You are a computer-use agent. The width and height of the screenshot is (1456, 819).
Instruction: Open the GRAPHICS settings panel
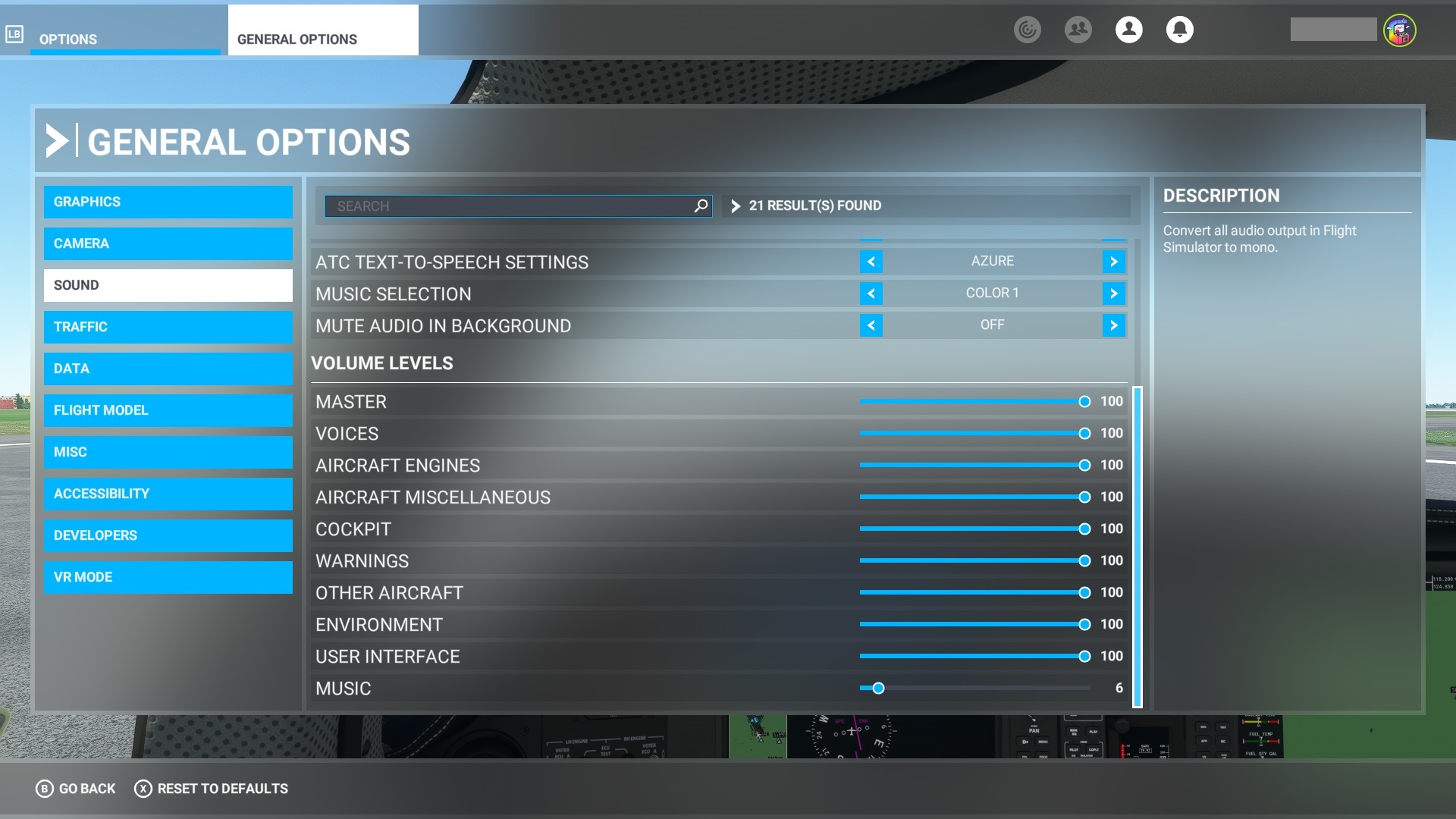[x=168, y=201]
